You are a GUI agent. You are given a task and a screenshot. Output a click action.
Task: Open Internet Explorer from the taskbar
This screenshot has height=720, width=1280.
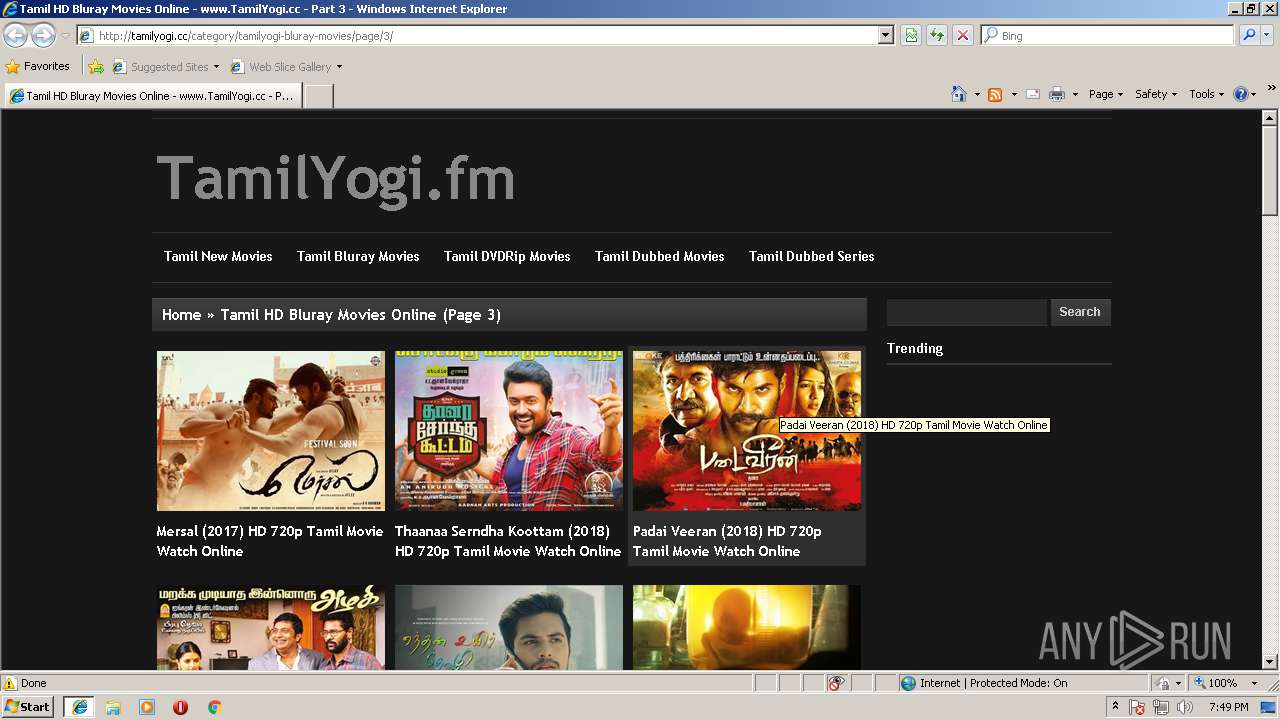(x=79, y=707)
